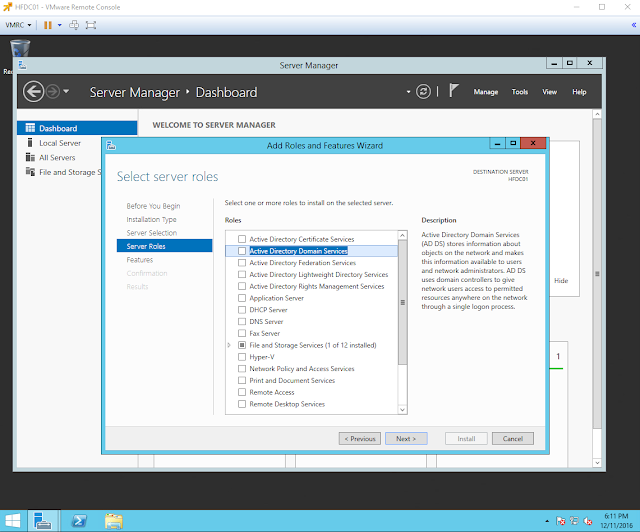Click the All Servers sidebar icon

pos(30,157)
